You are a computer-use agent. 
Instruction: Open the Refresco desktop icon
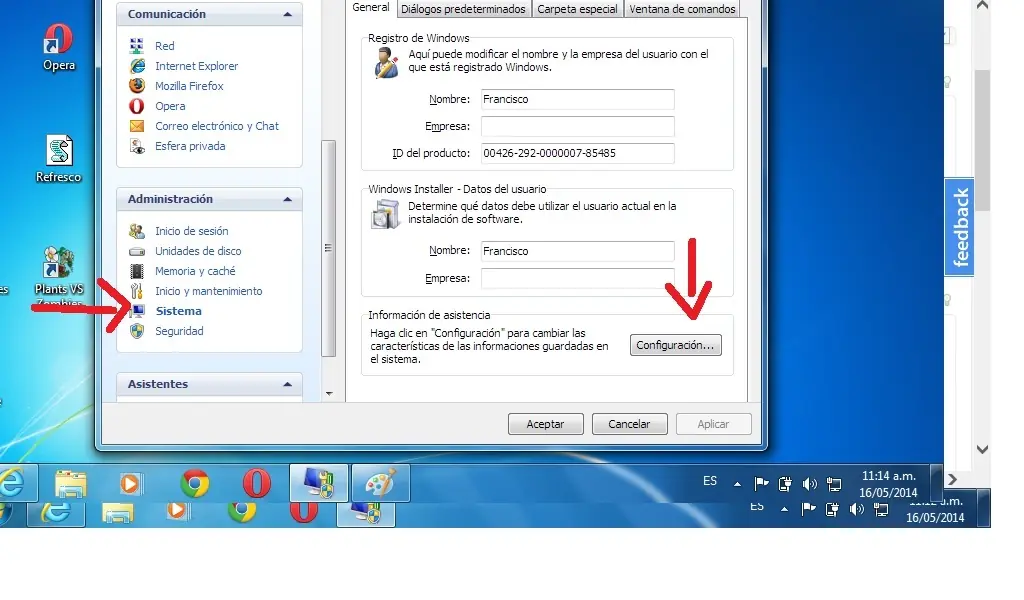(59, 159)
